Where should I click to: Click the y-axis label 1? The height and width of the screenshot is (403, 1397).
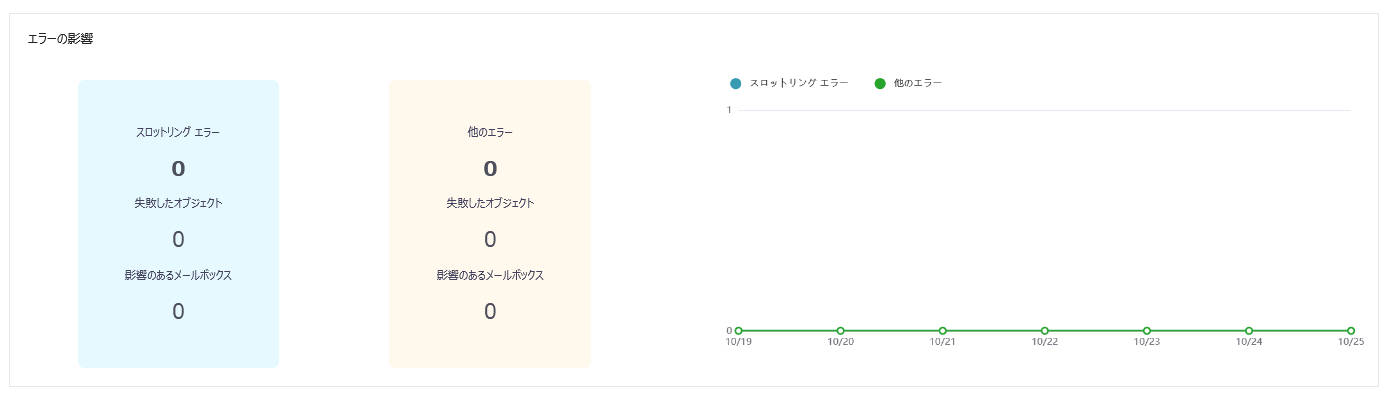[x=729, y=110]
